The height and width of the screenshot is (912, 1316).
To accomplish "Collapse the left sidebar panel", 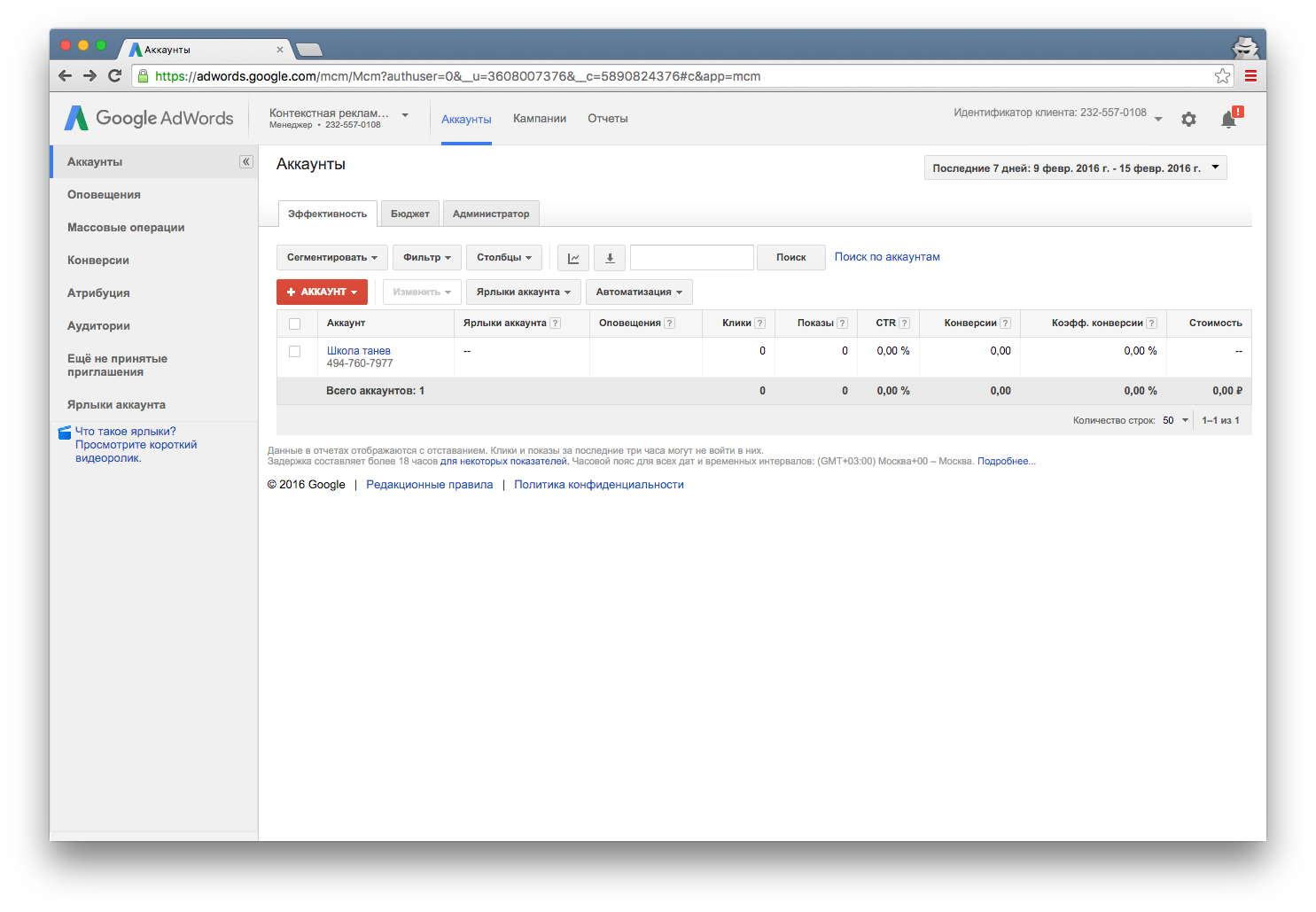I will [246, 162].
